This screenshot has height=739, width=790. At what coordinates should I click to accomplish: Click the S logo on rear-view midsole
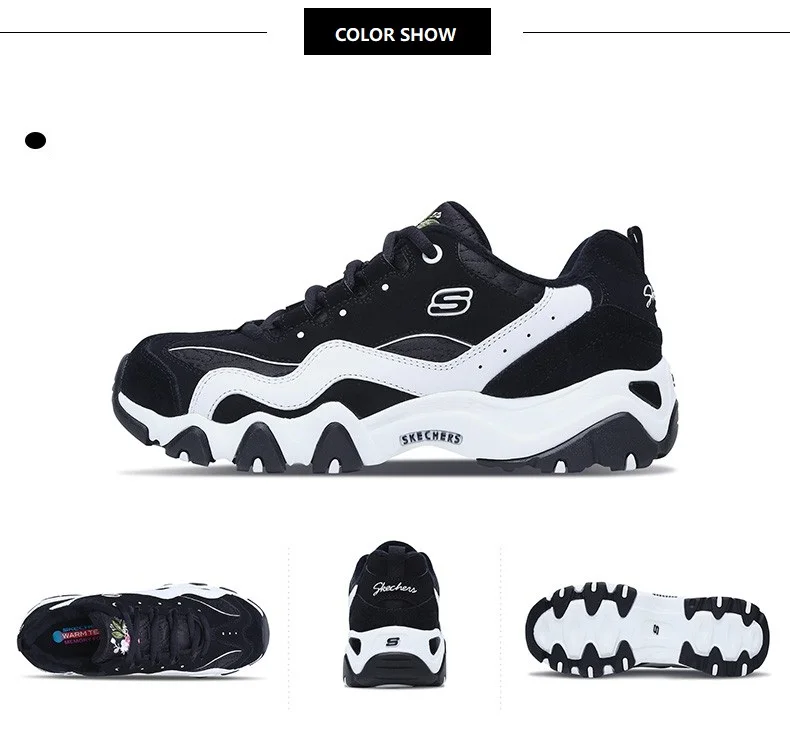click(392, 642)
